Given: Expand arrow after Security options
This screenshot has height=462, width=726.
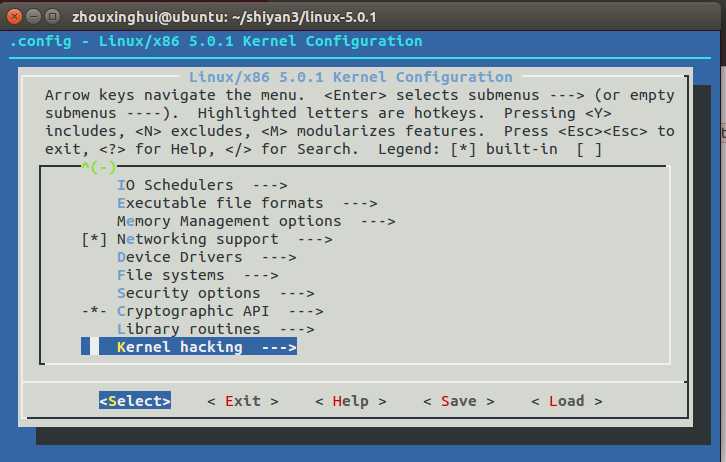Looking at the screenshot, I should (x=297, y=294).
